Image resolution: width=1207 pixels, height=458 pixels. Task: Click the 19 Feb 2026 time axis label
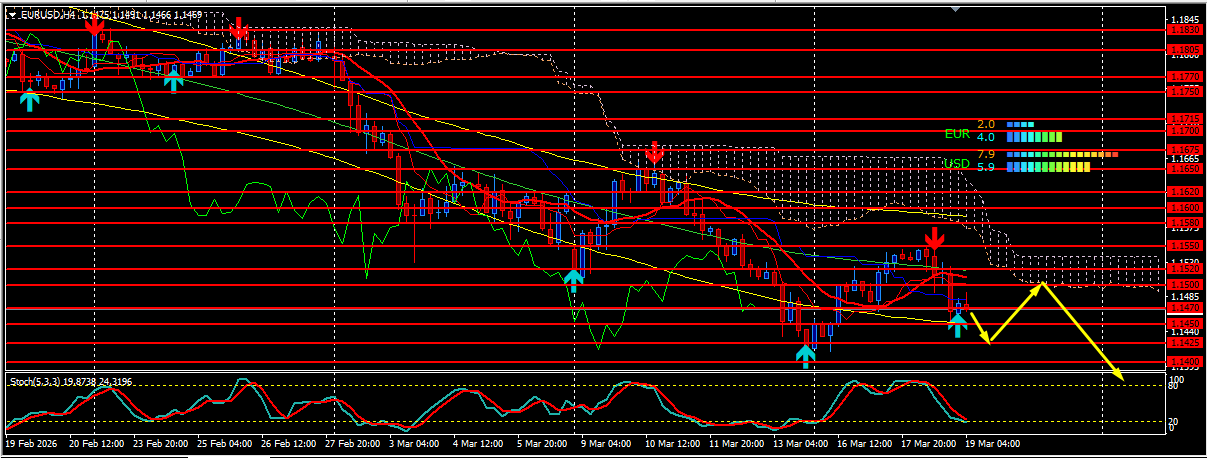[x=30, y=441]
